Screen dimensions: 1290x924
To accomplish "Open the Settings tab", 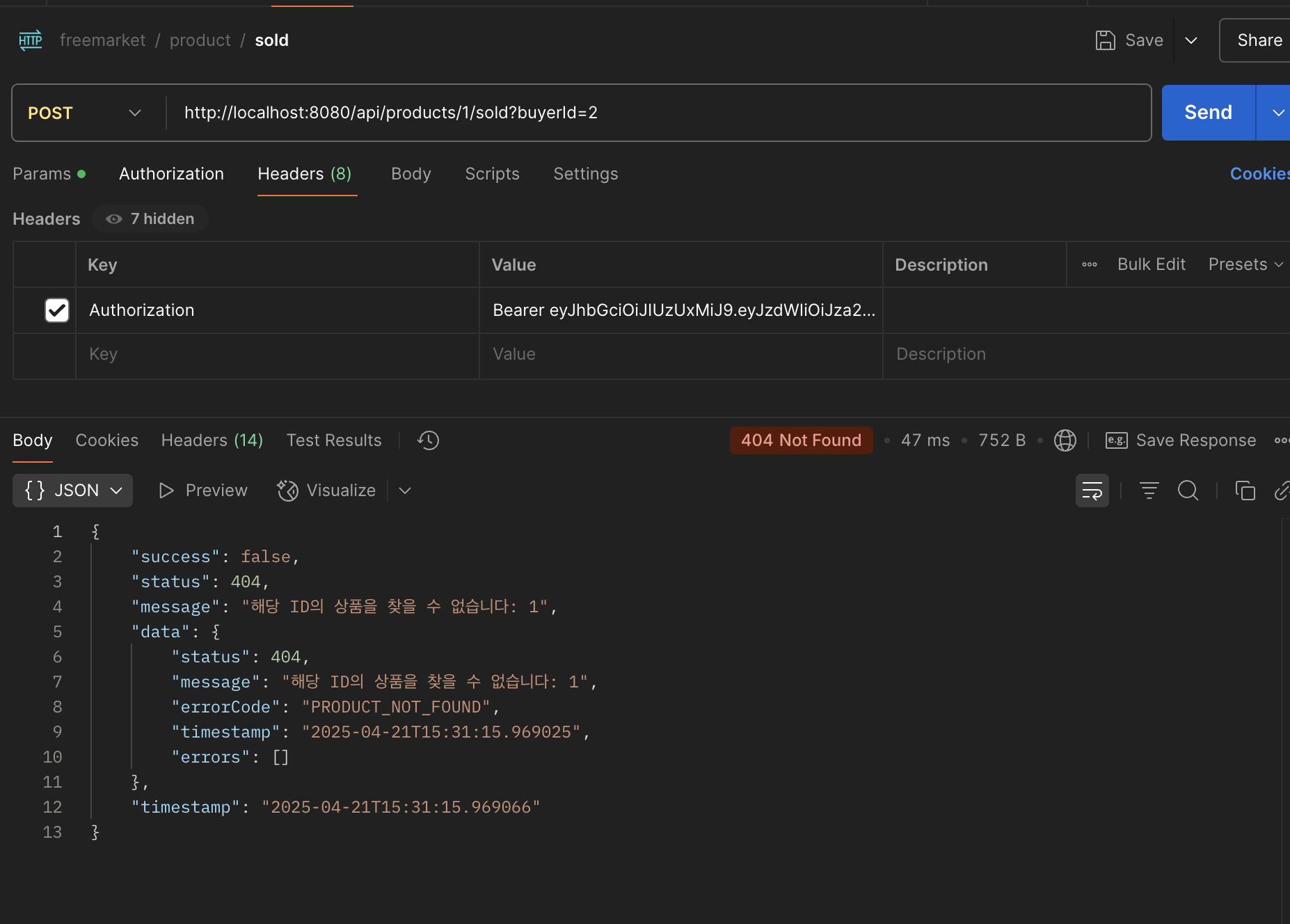I will click(x=586, y=174).
